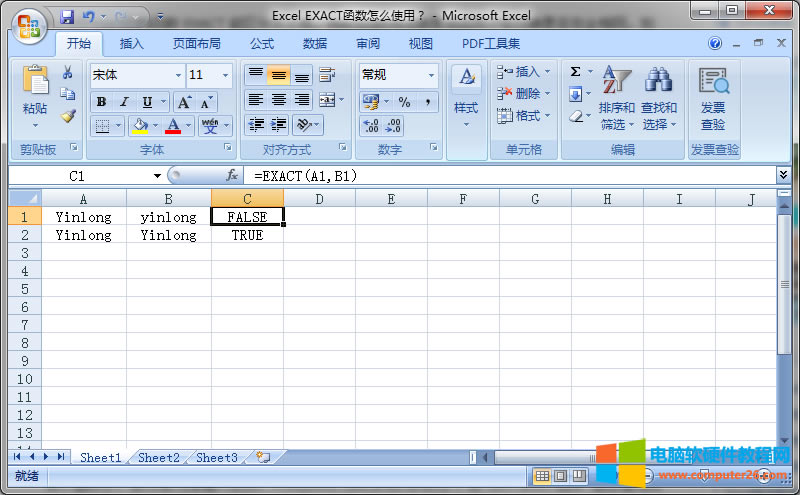Screen dimensions: 800x495
Task: Apply percent style
Action: click(x=405, y=102)
